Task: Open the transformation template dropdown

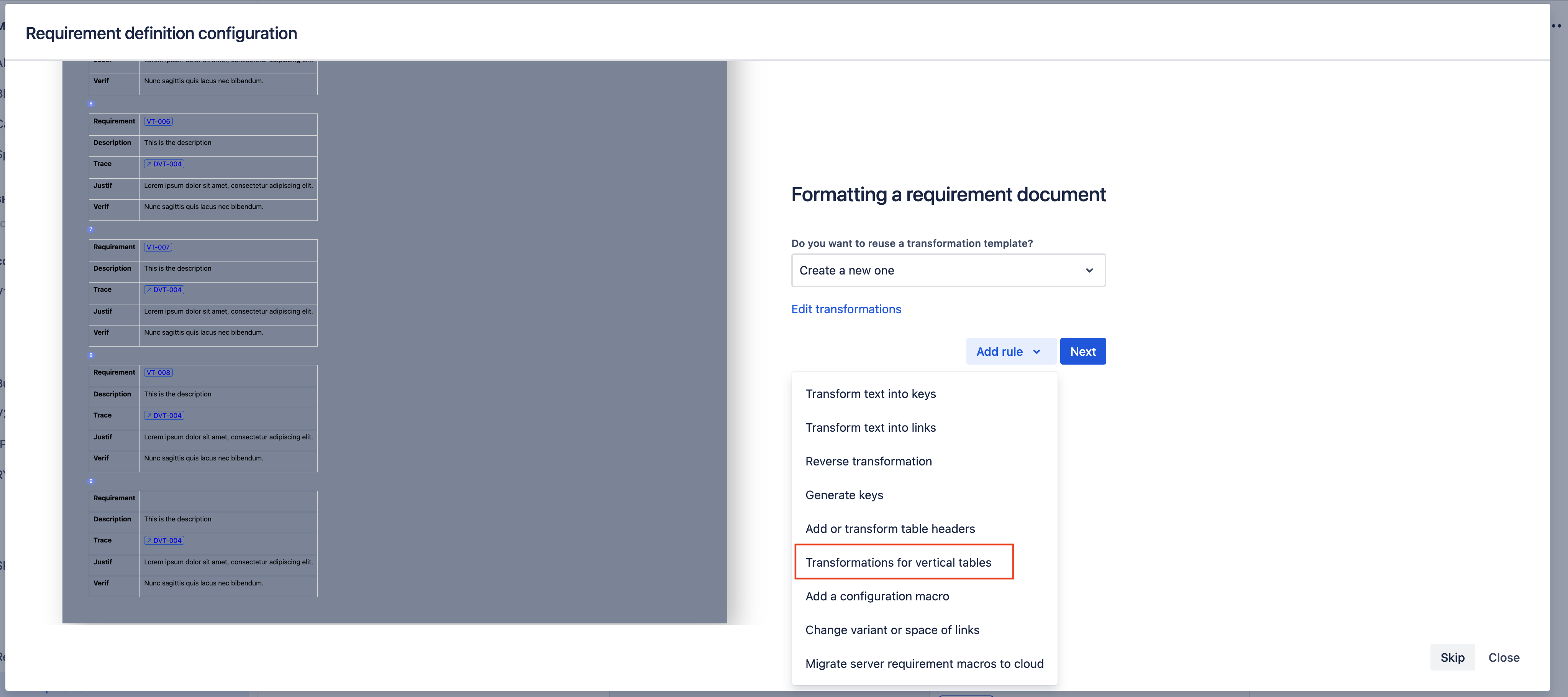Action: pos(948,270)
